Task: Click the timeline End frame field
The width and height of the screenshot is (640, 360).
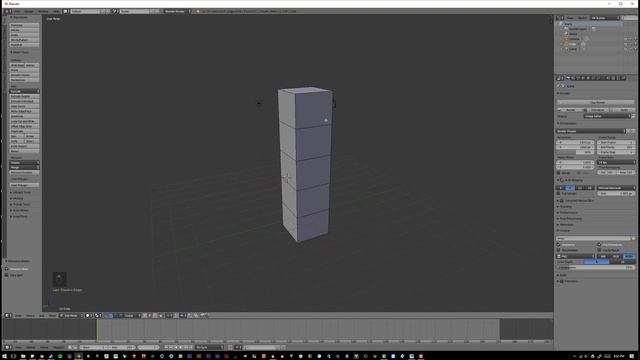Action: click(122, 347)
